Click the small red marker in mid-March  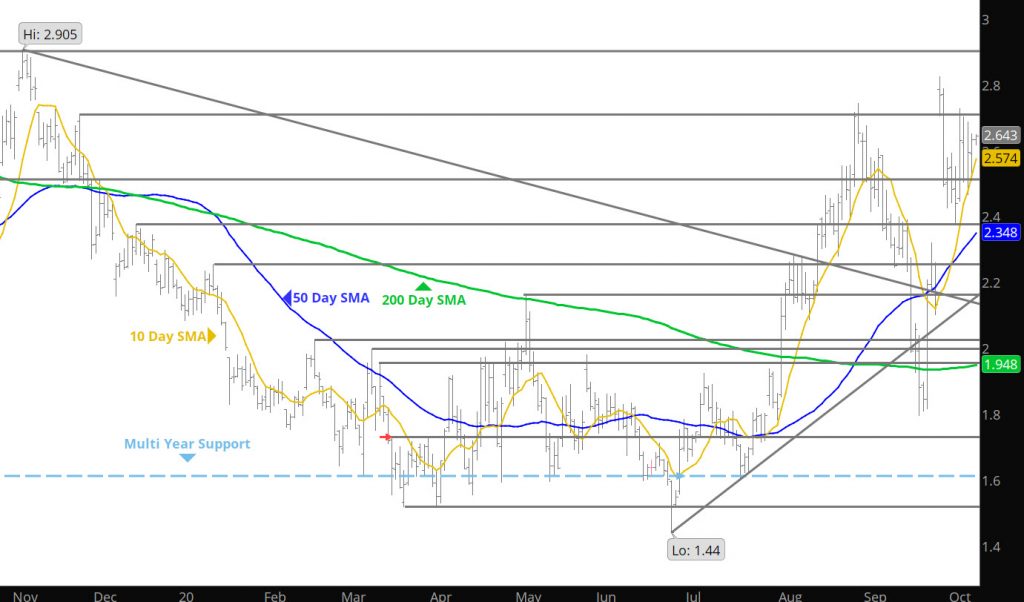(x=386, y=437)
